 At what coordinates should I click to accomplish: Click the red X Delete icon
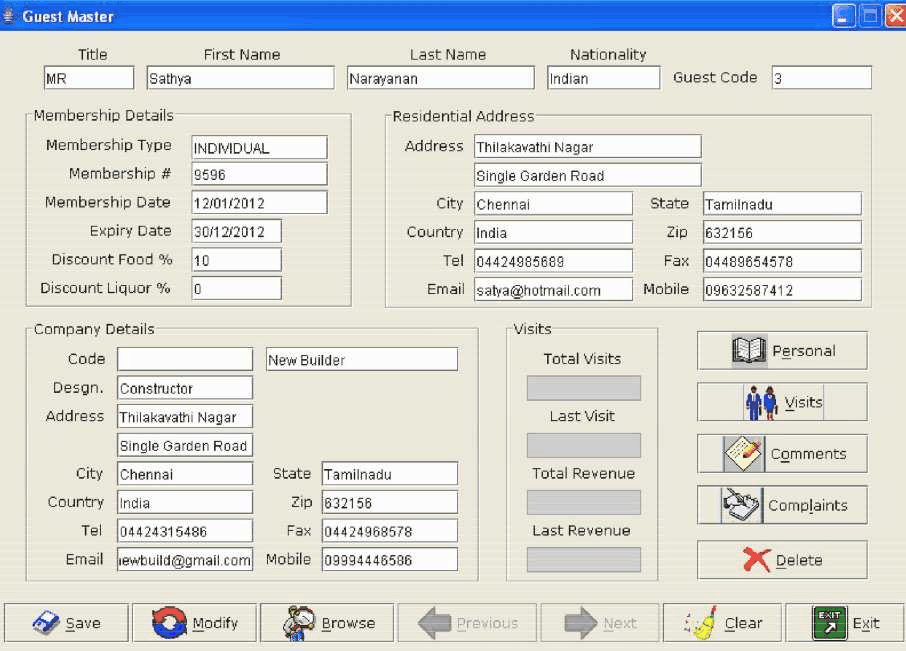coord(757,560)
